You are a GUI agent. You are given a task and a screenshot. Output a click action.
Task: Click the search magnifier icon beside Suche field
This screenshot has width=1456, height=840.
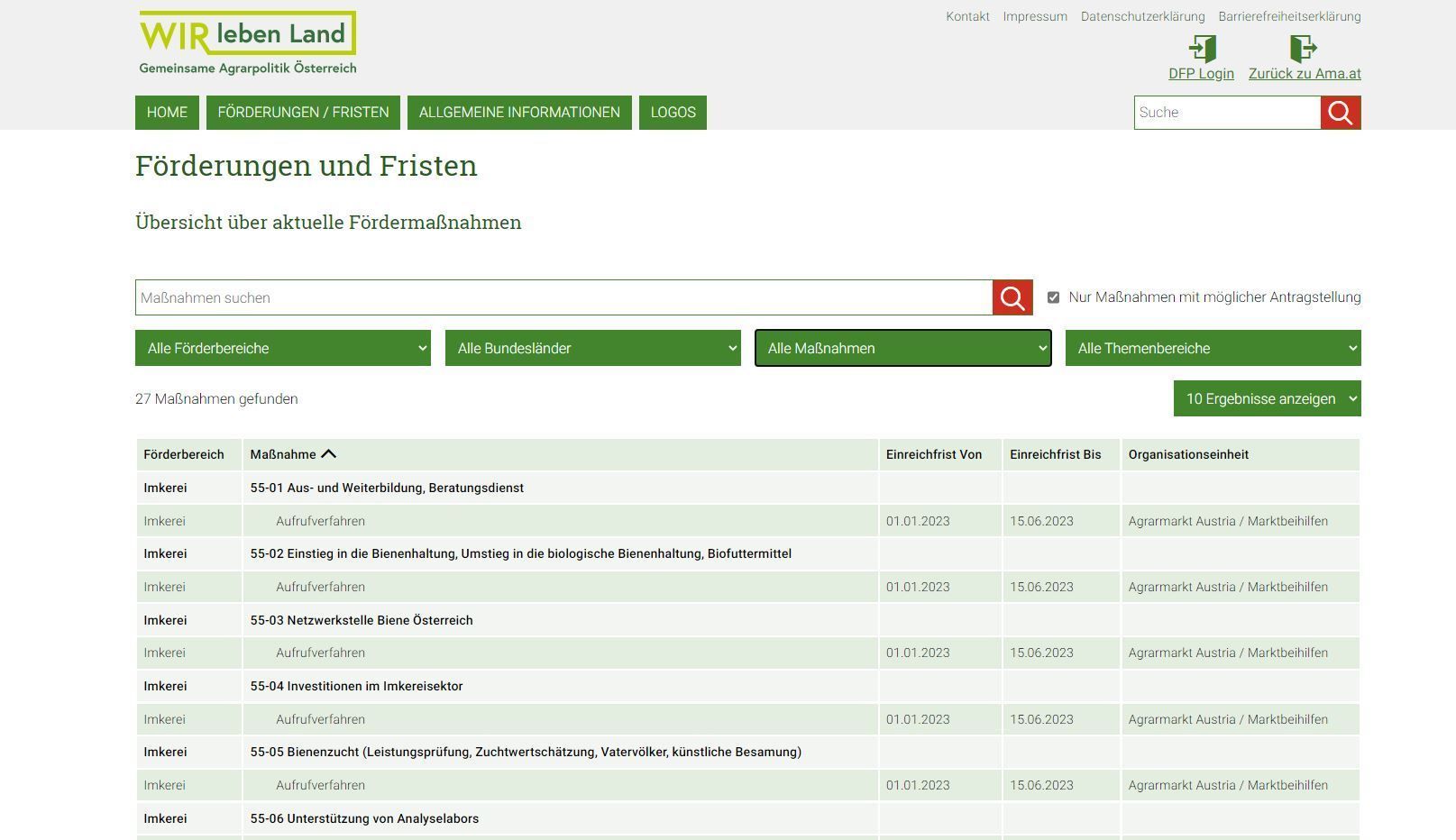[1340, 112]
